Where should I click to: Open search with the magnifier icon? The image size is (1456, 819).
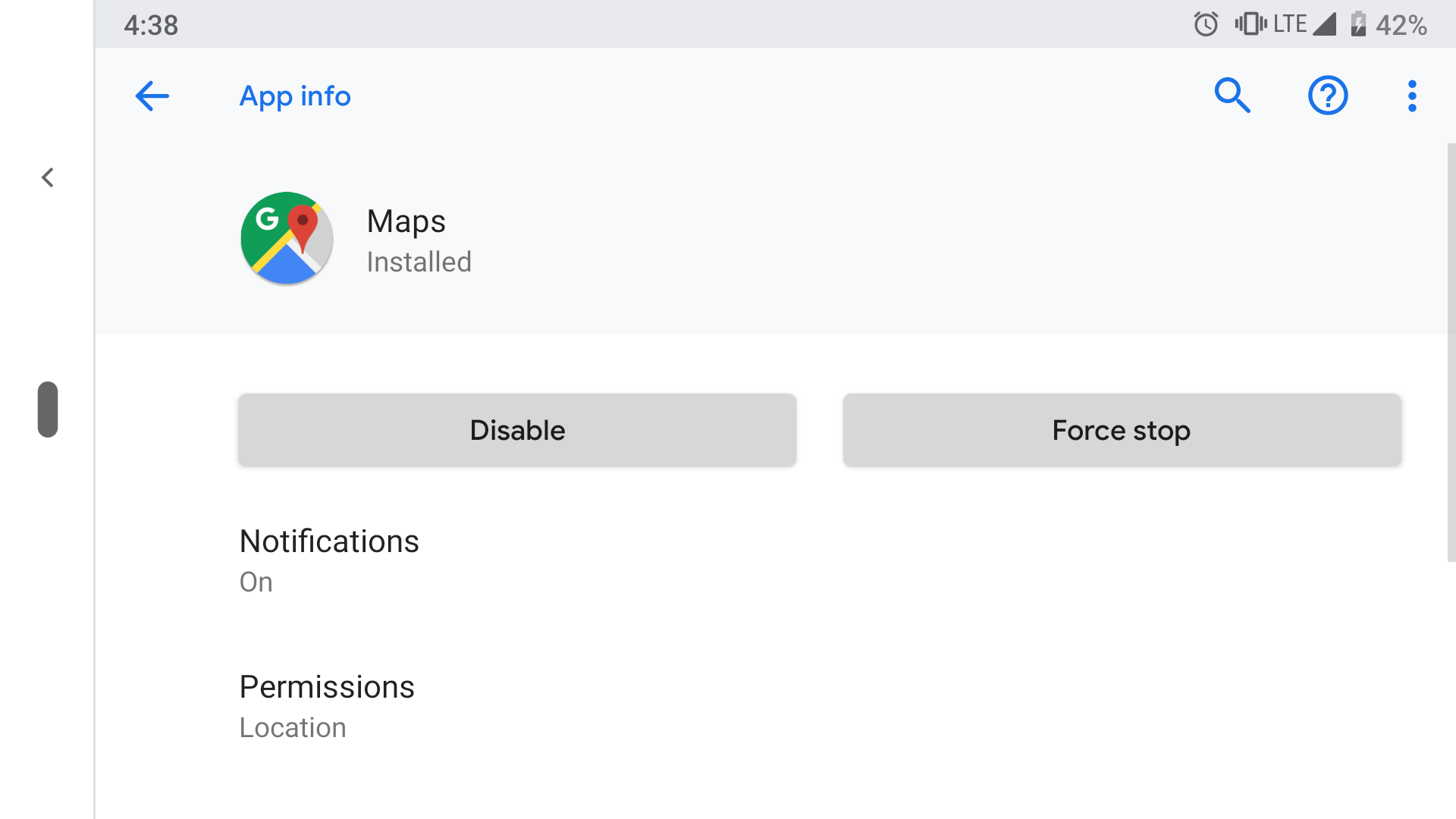[x=1232, y=96]
